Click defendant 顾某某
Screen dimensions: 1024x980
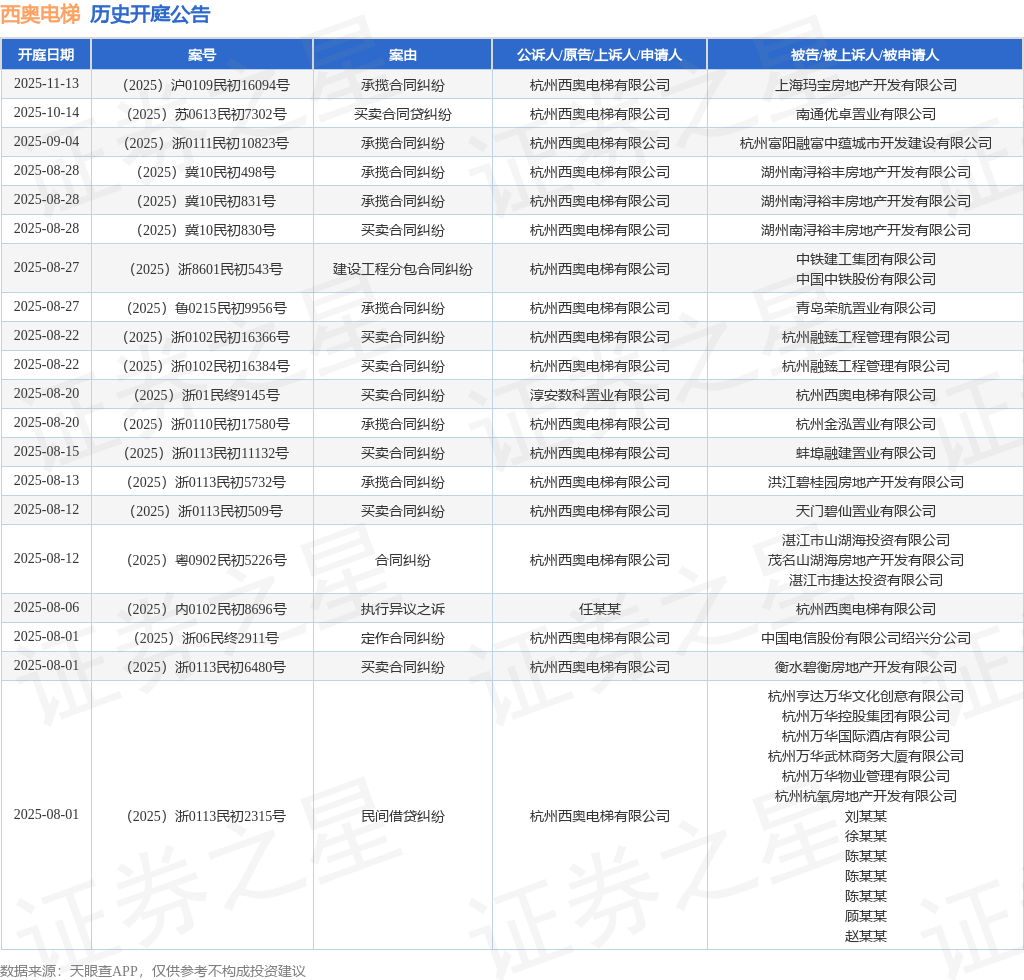pos(865,917)
